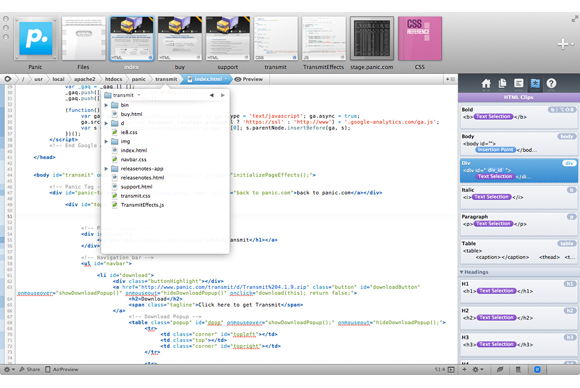
Task: Click the cursor position 51:4 indicator
Action: (x=440, y=369)
